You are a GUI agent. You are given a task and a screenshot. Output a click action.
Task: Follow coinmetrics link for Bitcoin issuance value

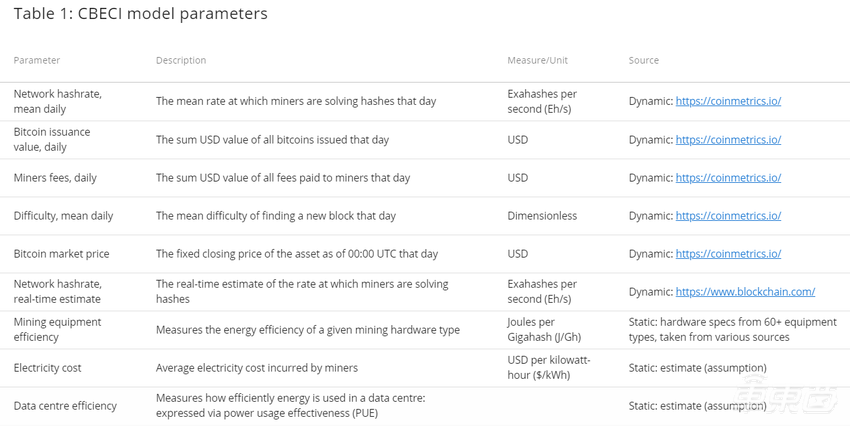coord(728,139)
